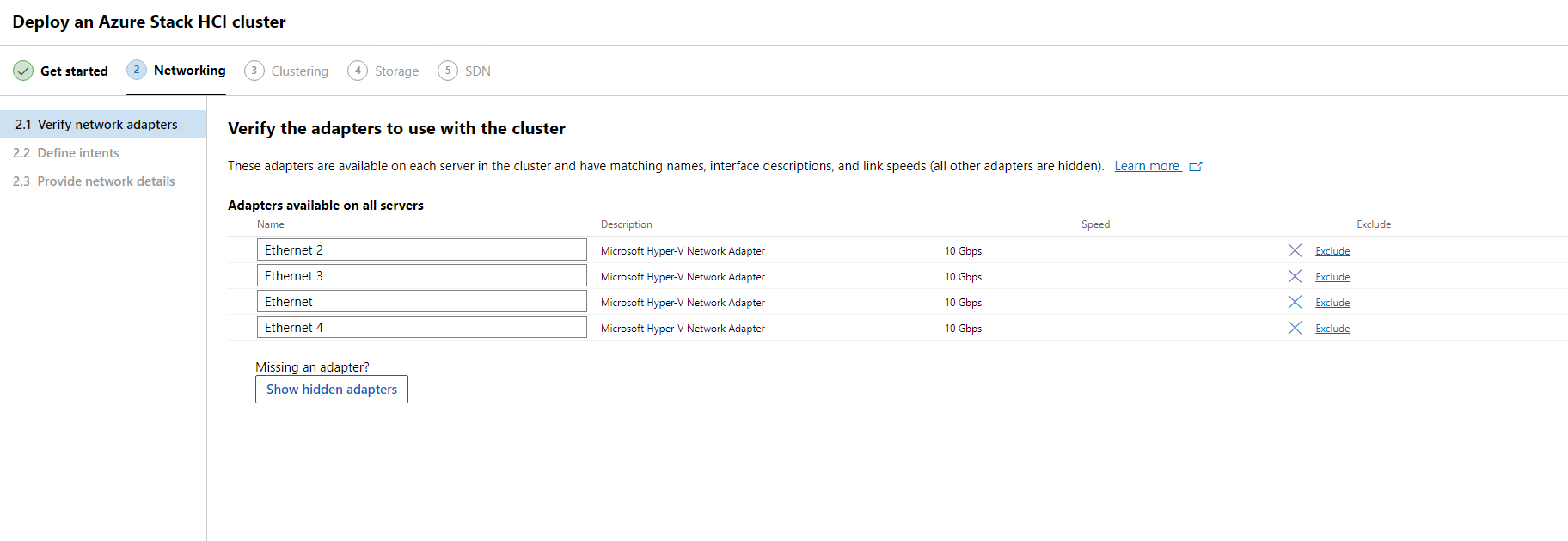Click the green checkmark Get started icon
This screenshot has width=1568, height=541.
[x=23, y=71]
